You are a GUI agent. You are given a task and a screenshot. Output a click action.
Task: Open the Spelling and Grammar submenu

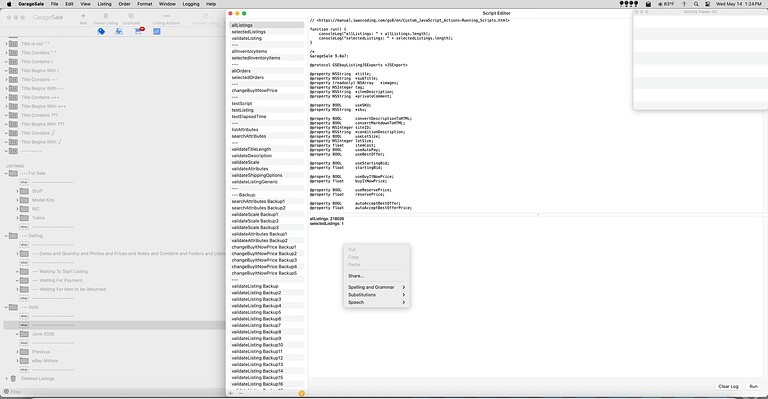(376, 287)
